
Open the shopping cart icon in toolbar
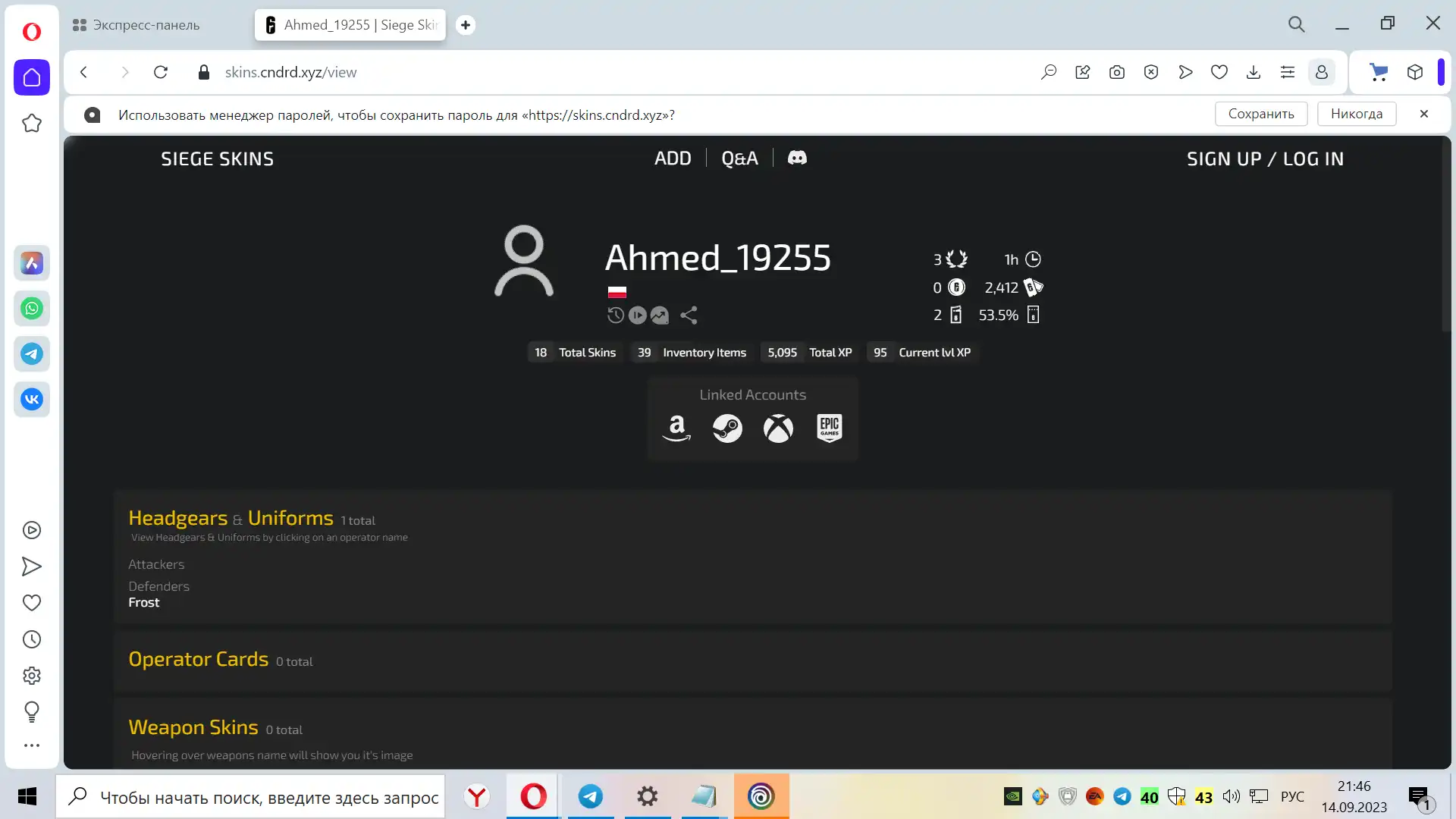(1379, 72)
